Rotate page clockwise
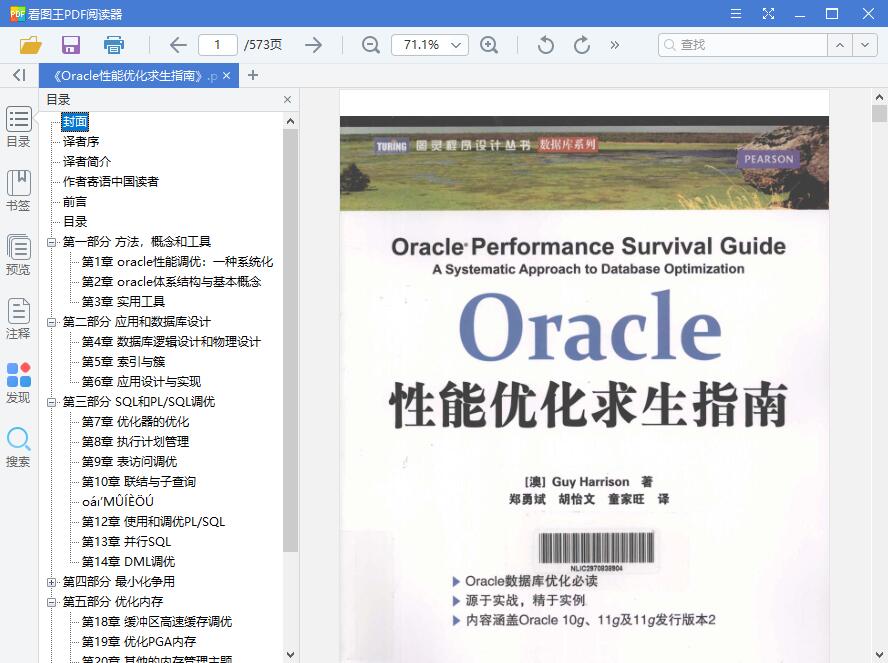The height and width of the screenshot is (663, 888). coord(582,45)
